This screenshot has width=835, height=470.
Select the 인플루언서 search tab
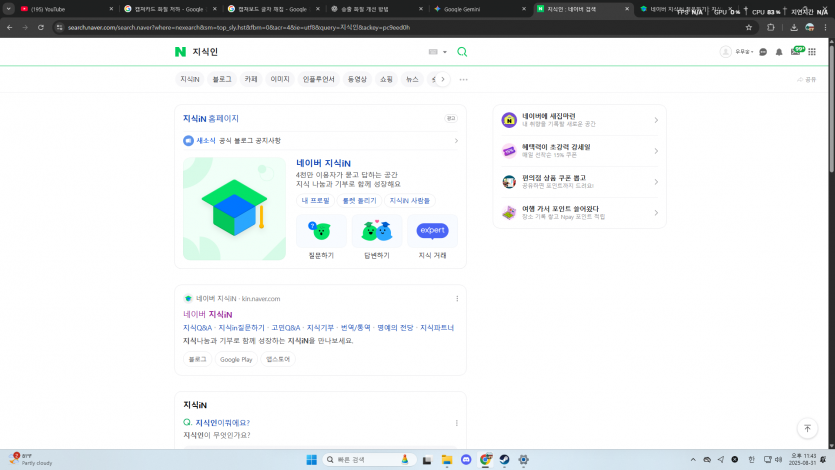pyautogui.click(x=318, y=79)
